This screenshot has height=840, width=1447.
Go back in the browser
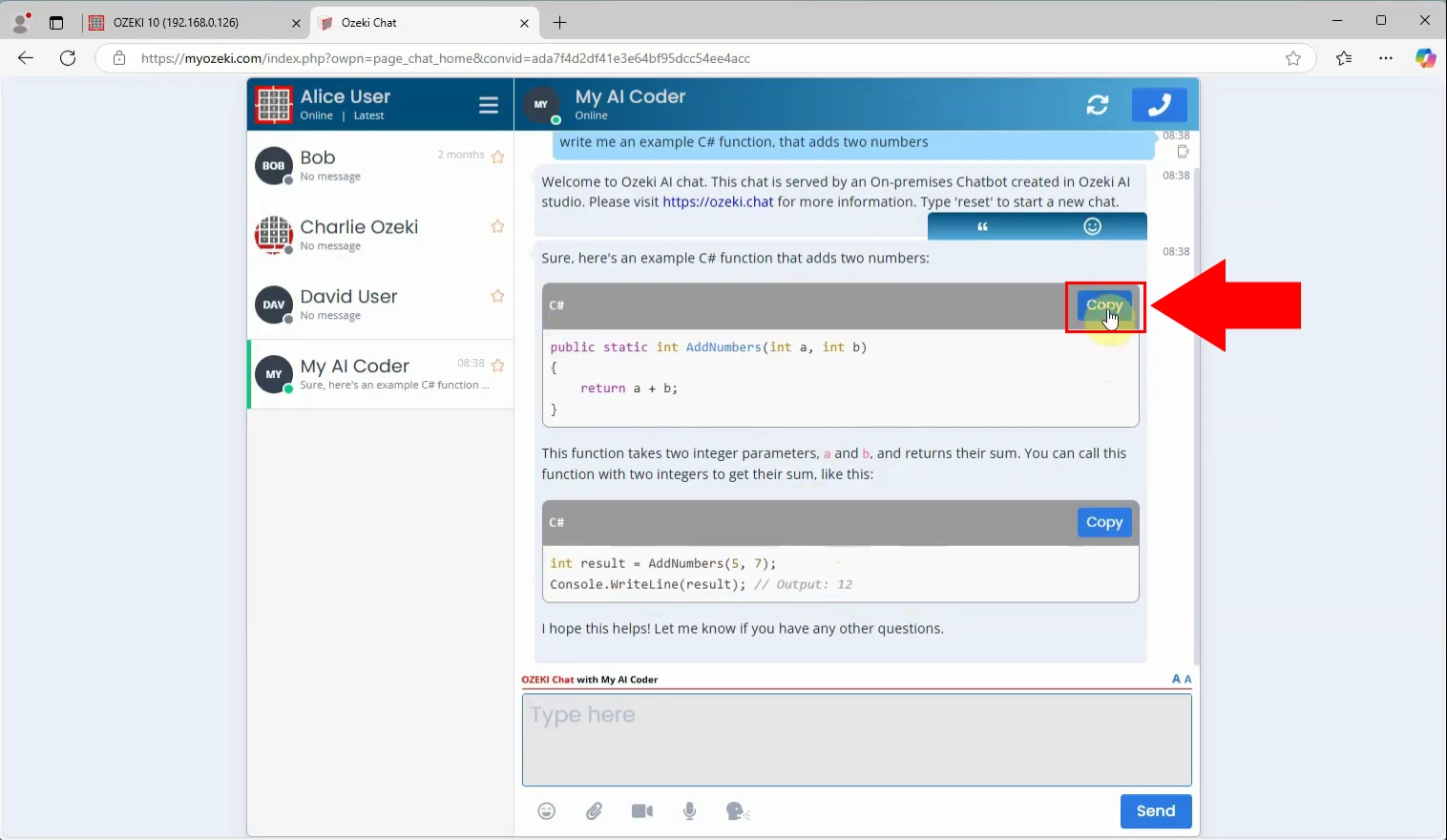pyautogui.click(x=26, y=58)
